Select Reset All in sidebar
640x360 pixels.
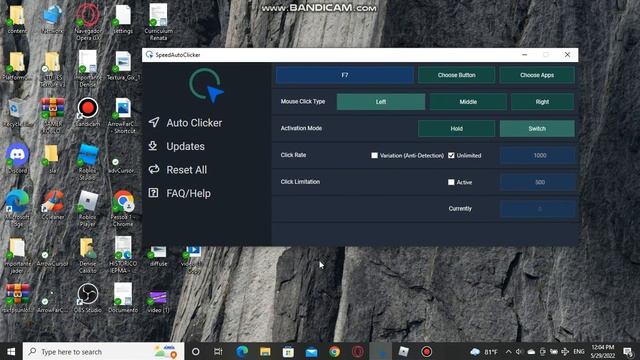(178, 170)
